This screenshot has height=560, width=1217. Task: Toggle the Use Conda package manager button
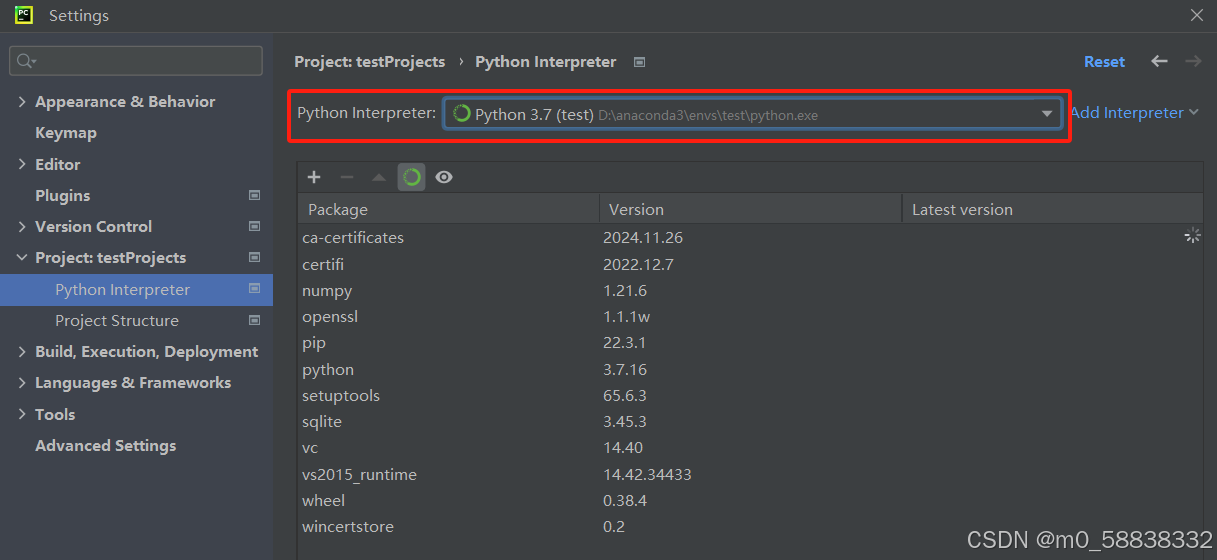tap(411, 177)
